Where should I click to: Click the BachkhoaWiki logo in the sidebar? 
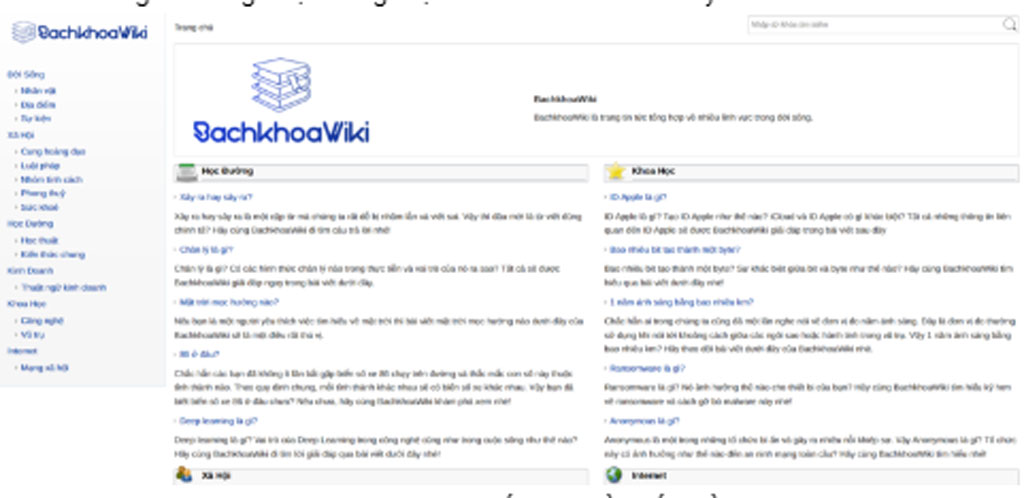tap(80, 32)
